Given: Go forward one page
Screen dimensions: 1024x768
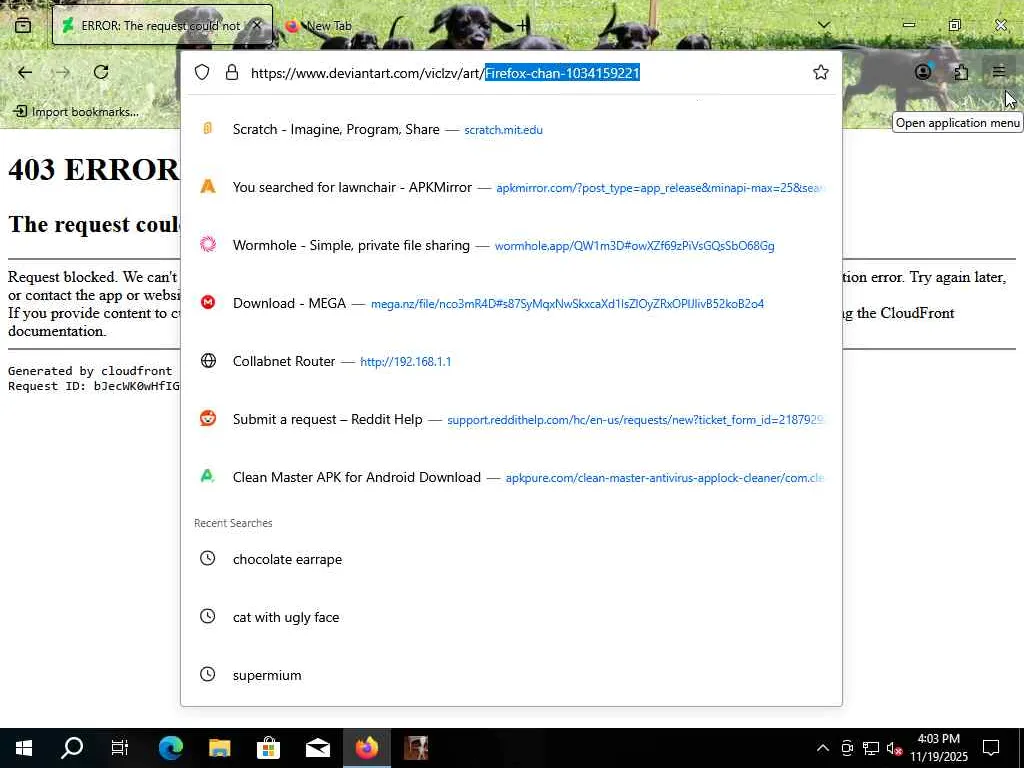Looking at the screenshot, I should (x=63, y=72).
